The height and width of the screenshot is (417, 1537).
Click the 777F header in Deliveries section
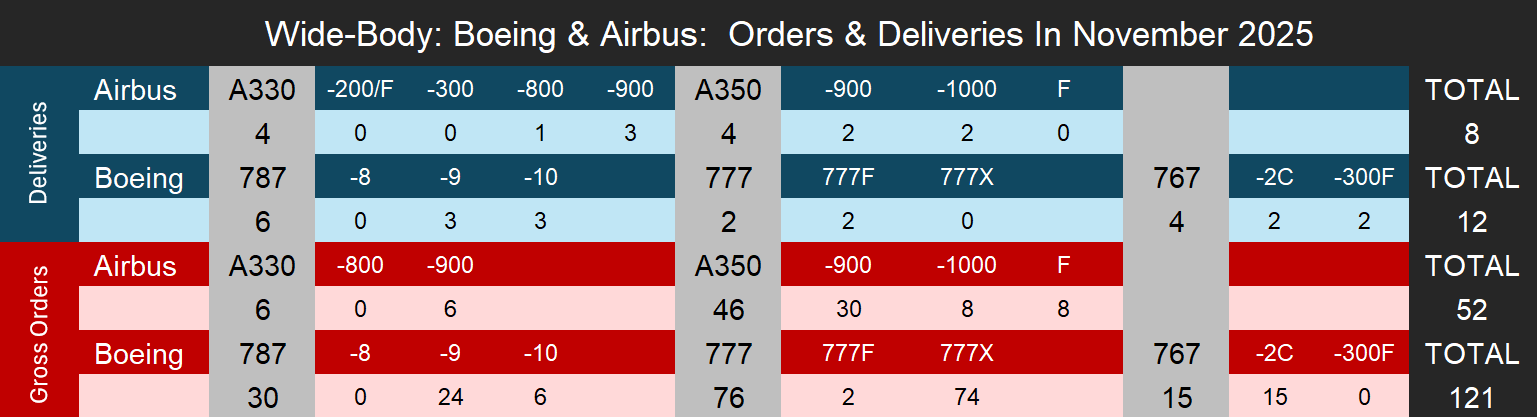coord(848,178)
